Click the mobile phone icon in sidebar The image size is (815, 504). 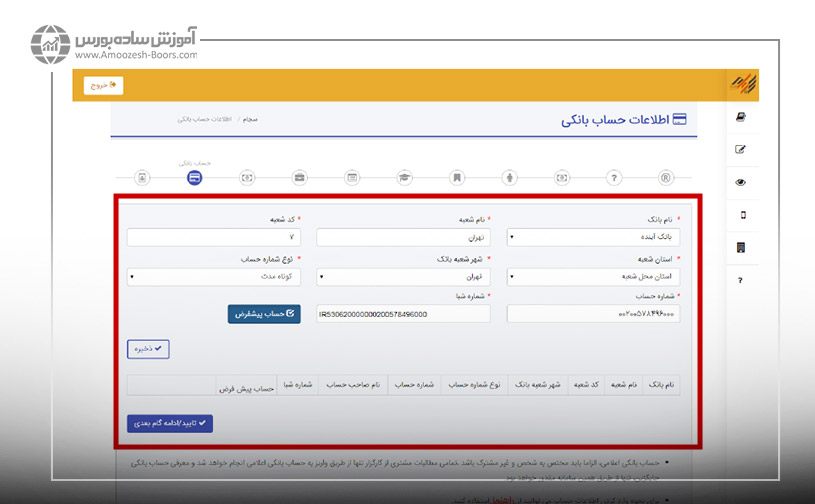pyautogui.click(x=740, y=215)
